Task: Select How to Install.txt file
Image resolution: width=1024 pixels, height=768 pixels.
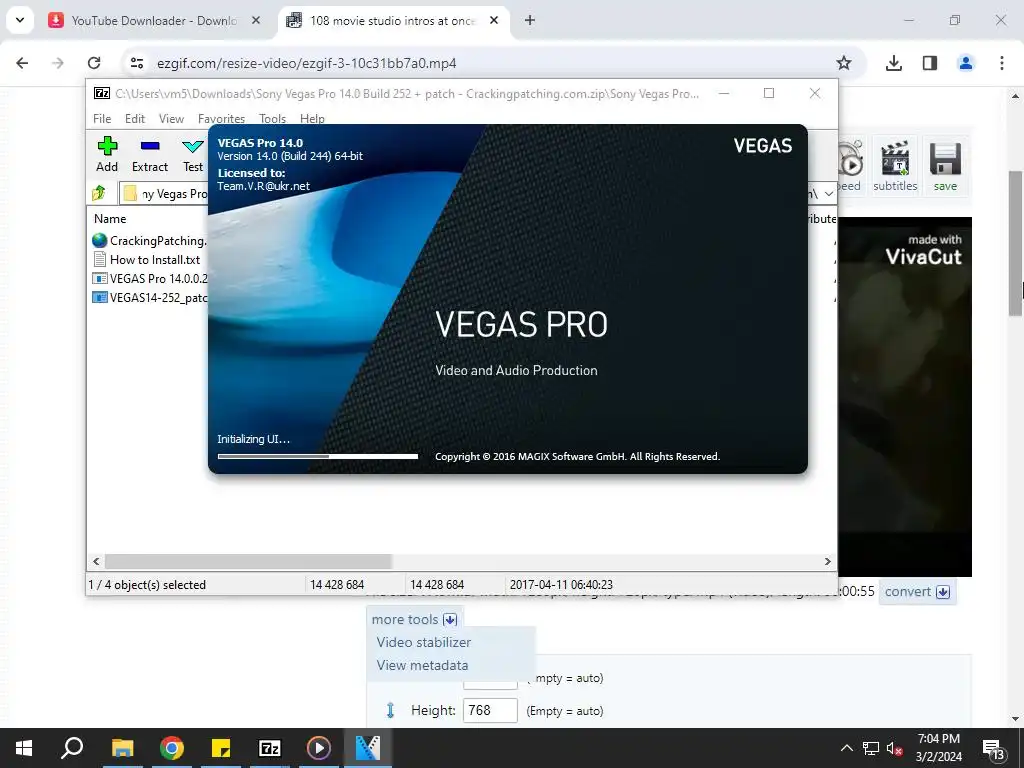Action: click(x=148, y=259)
